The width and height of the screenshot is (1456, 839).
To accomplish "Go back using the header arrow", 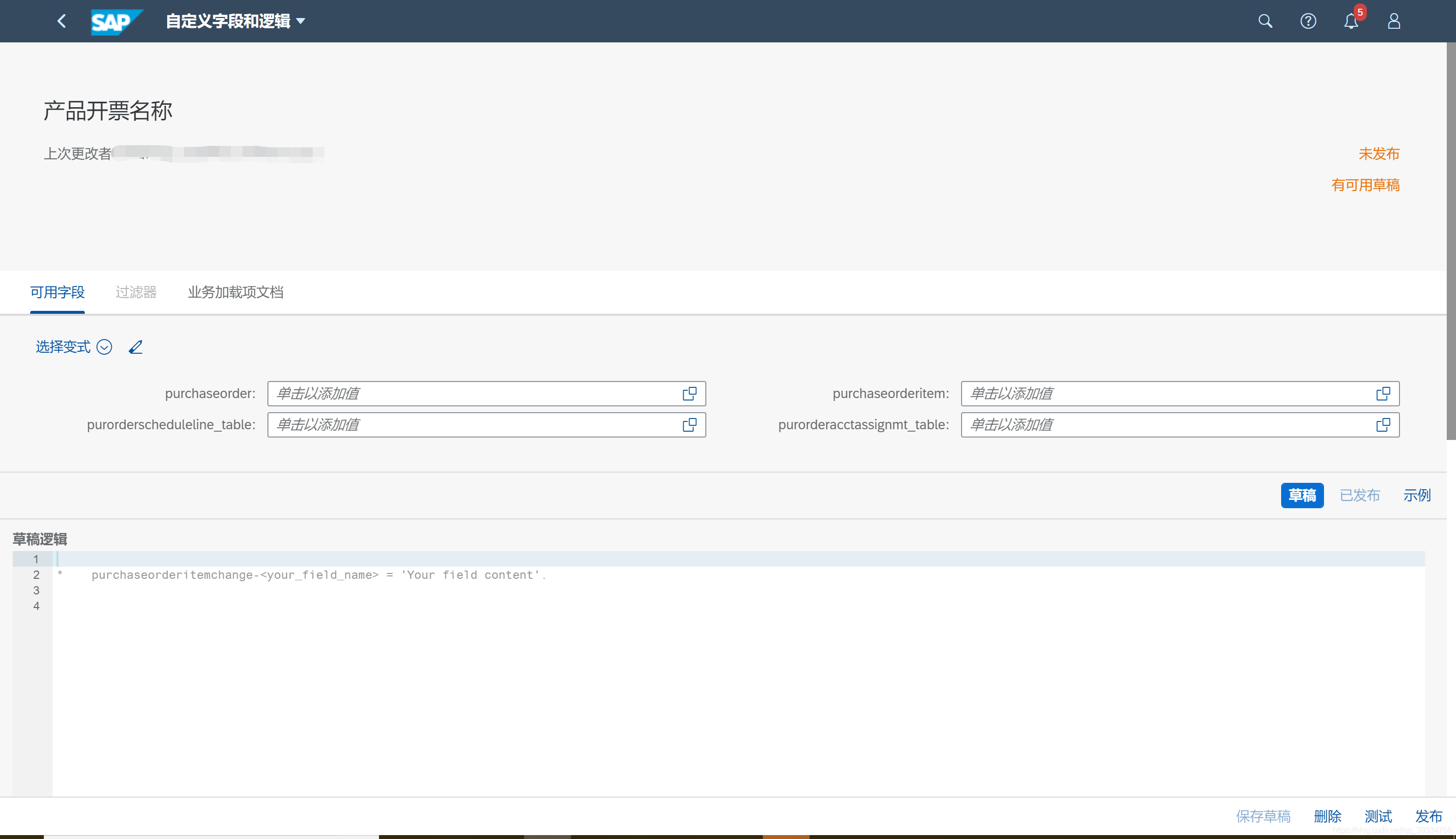I will tap(62, 21).
